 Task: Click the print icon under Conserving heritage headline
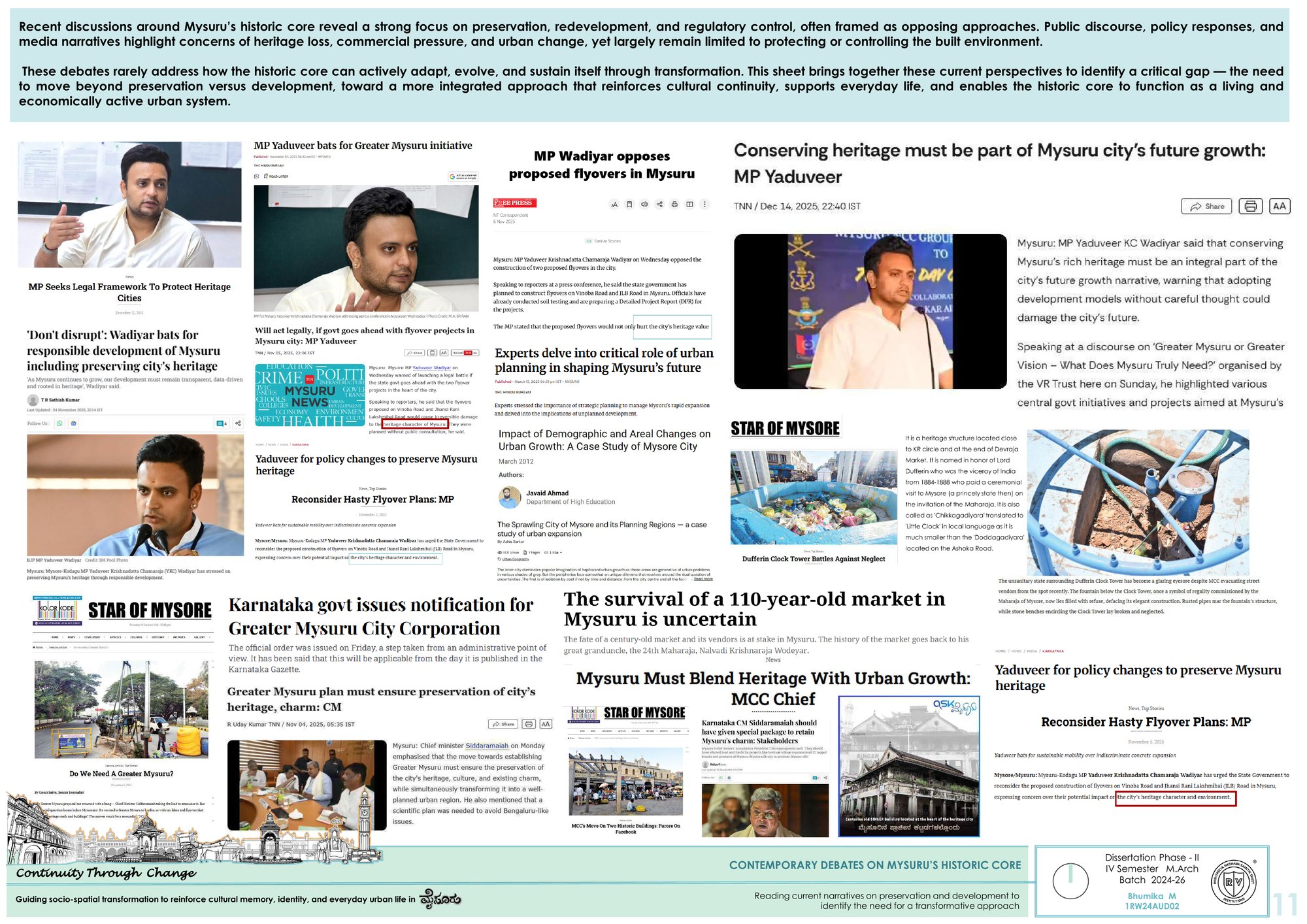tap(1250, 206)
